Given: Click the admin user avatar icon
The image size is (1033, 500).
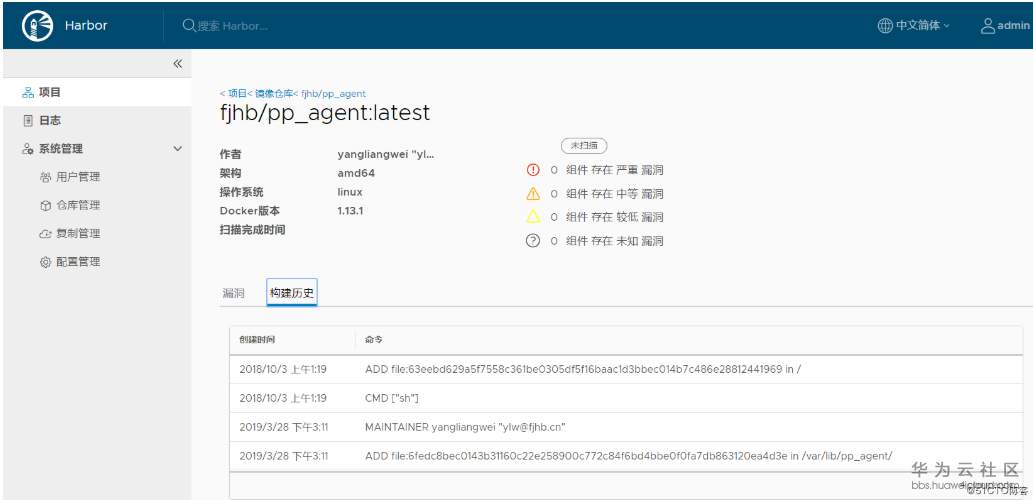Looking at the screenshot, I should tap(988, 26).
